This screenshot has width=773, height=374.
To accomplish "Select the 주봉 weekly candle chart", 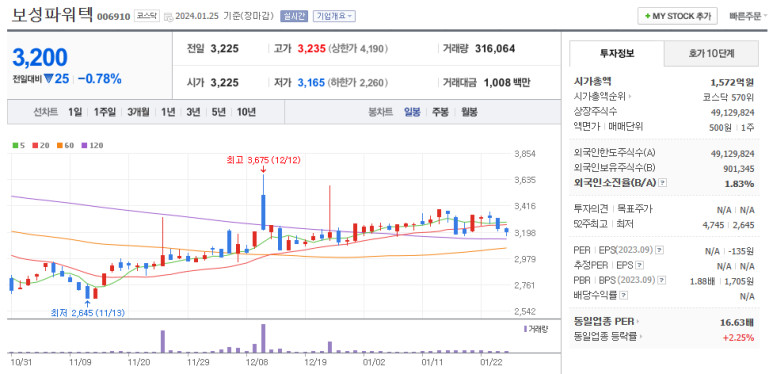I will [x=440, y=112].
